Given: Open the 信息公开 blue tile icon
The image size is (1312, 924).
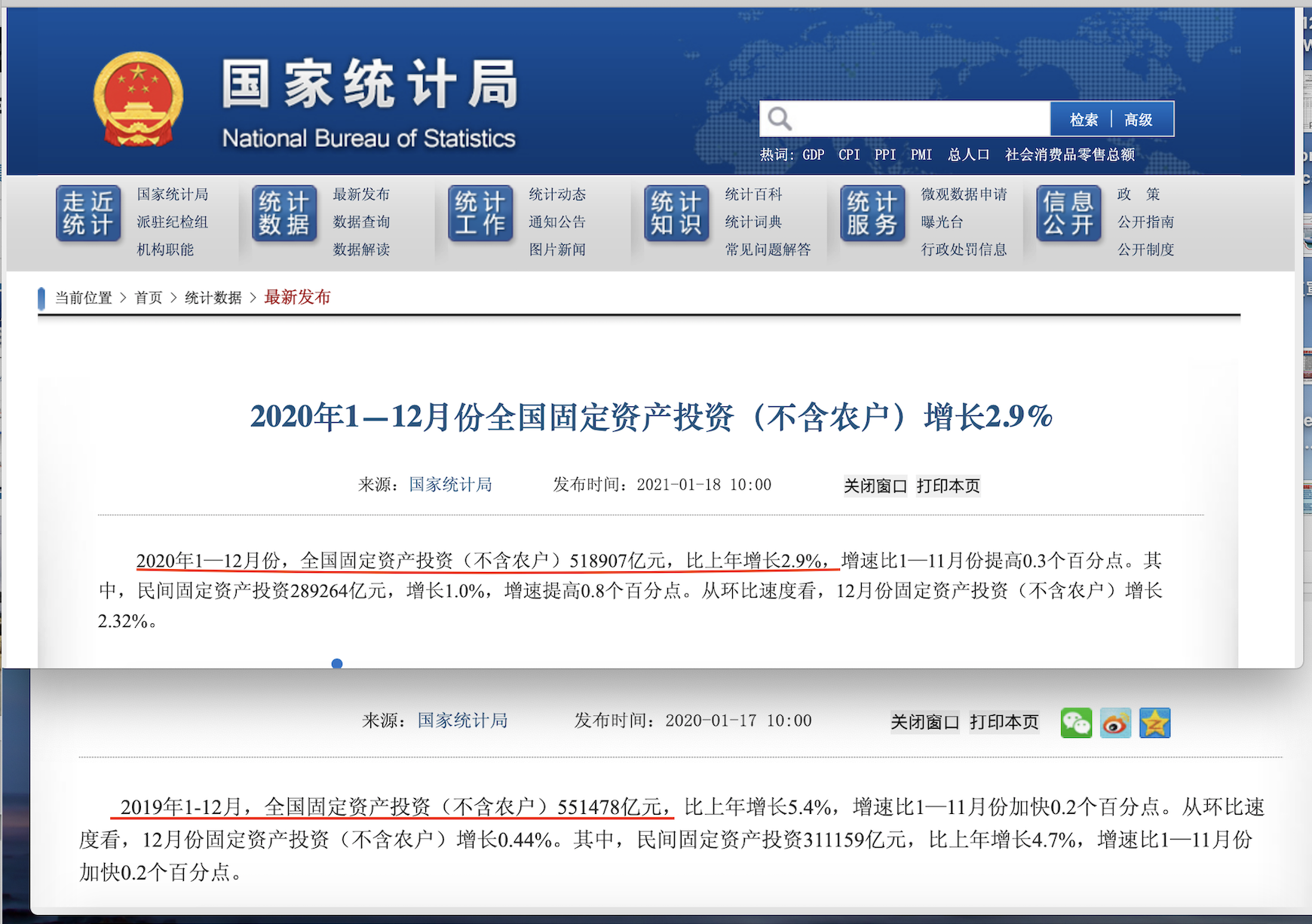Looking at the screenshot, I should click(x=1068, y=213).
